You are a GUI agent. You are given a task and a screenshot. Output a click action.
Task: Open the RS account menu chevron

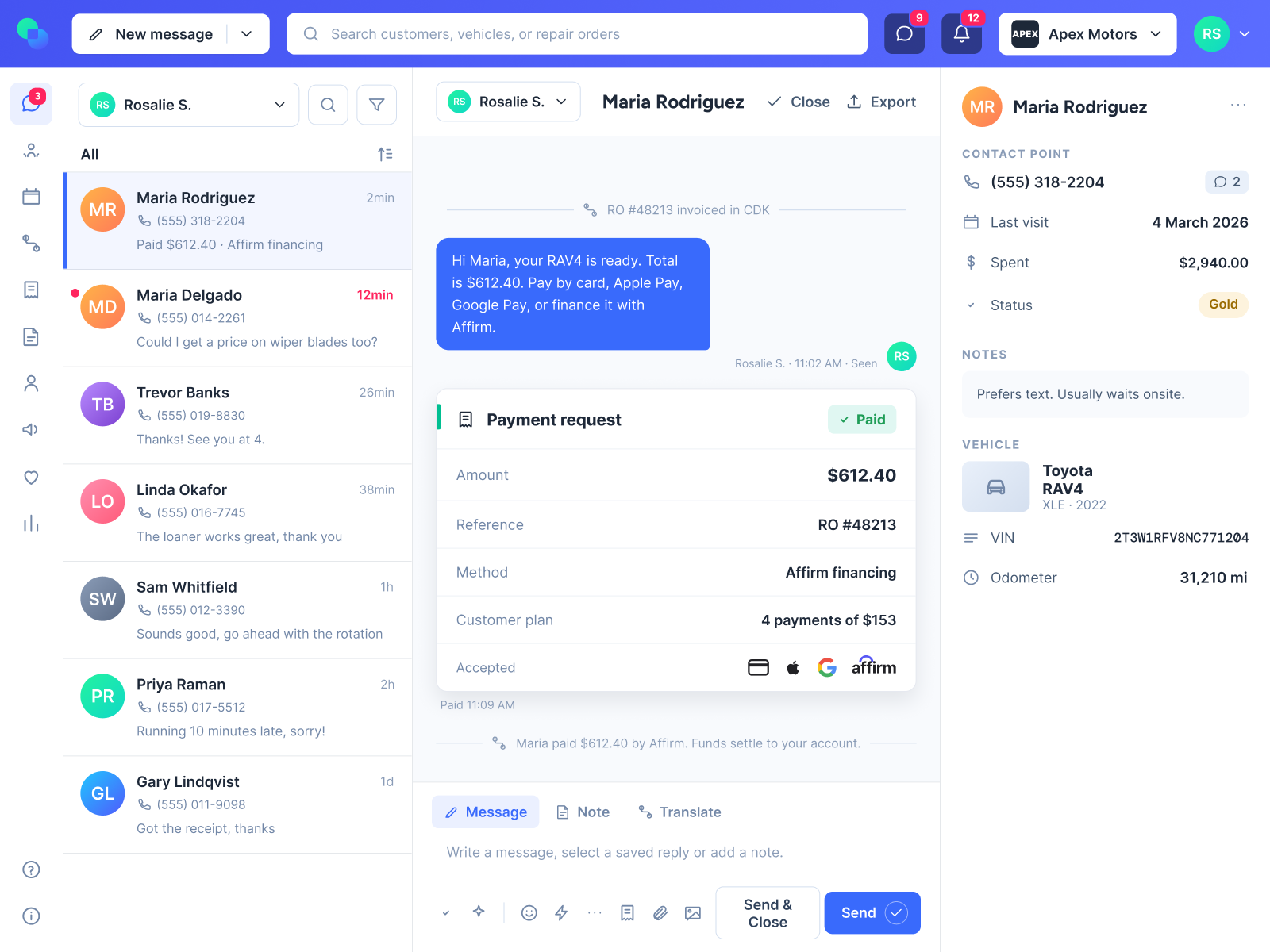click(x=1245, y=34)
